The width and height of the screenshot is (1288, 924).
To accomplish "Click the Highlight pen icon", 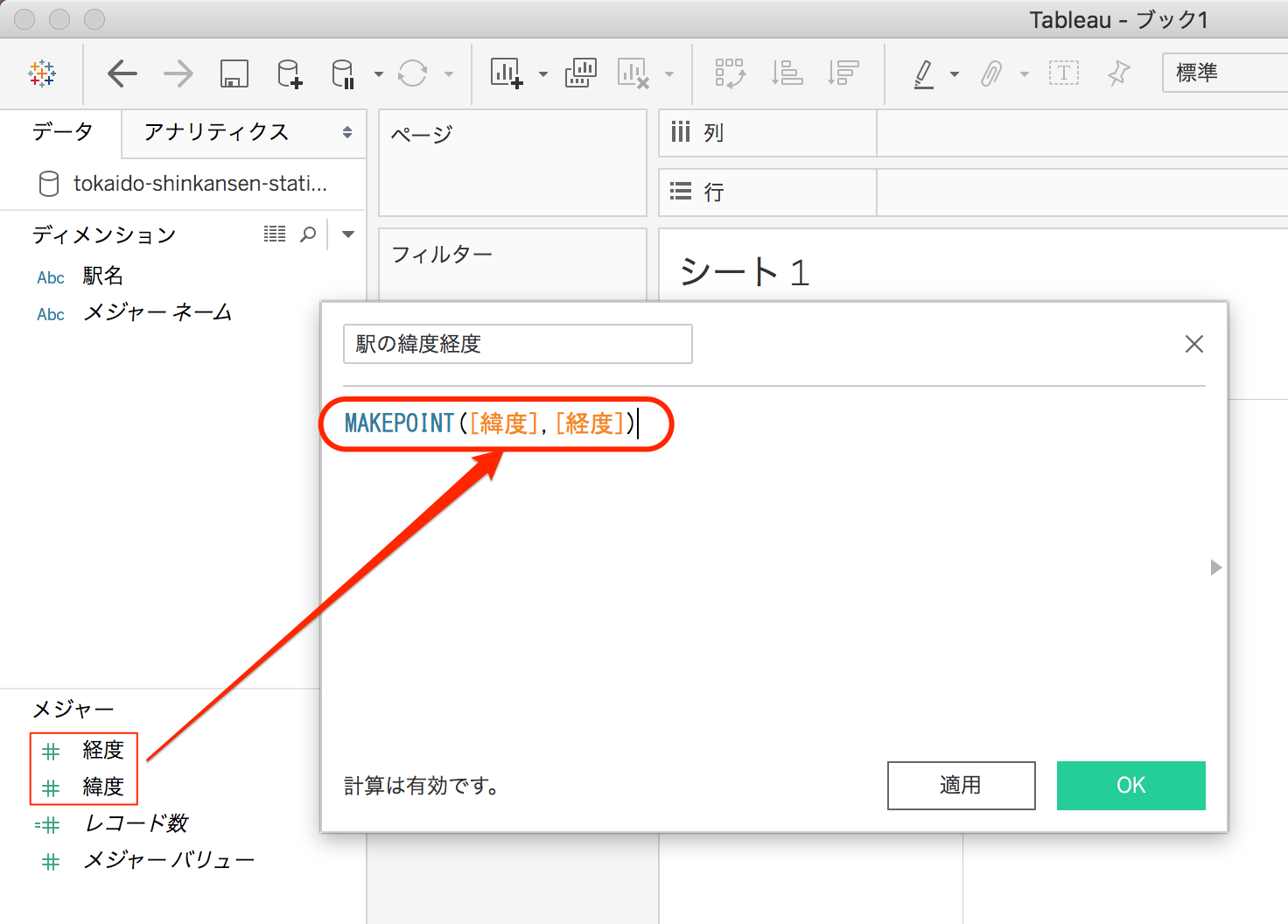I will 924,73.
